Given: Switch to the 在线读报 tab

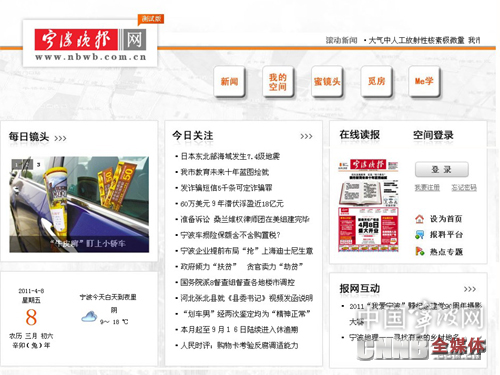Looking at the screenshot, I should [359, 135].
